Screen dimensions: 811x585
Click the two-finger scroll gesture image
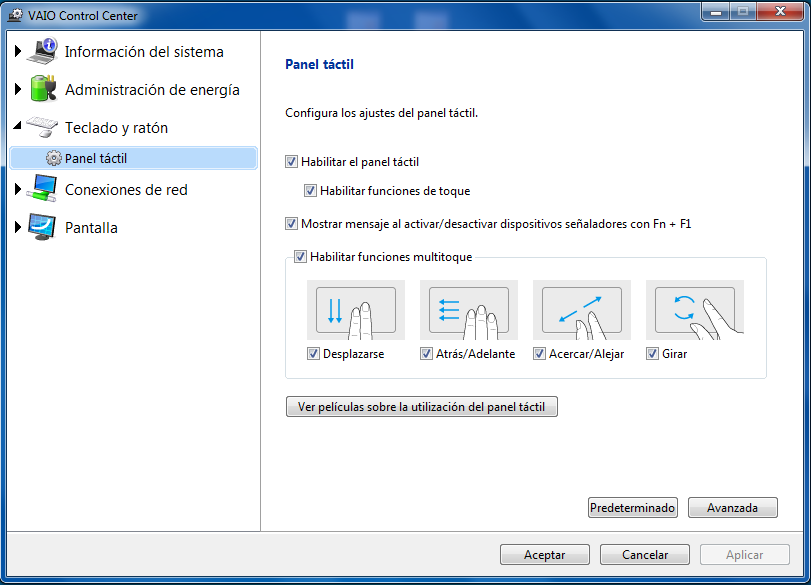click(x=355, y=310)
